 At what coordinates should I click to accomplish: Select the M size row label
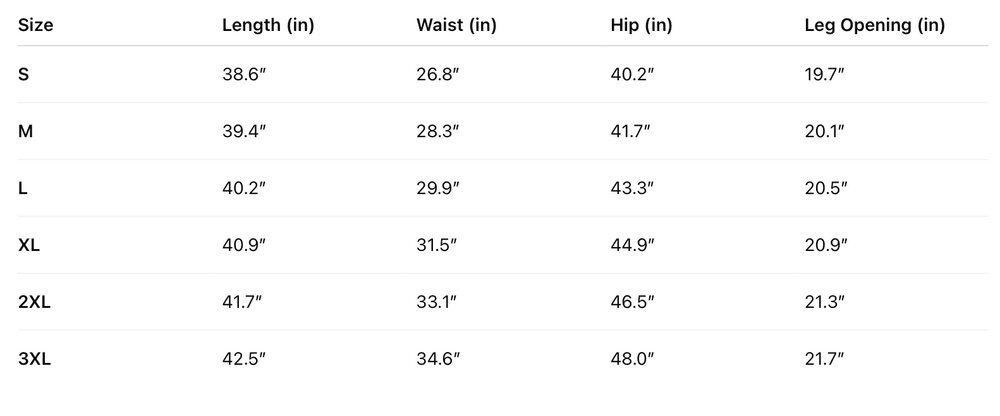pos(25,131)
